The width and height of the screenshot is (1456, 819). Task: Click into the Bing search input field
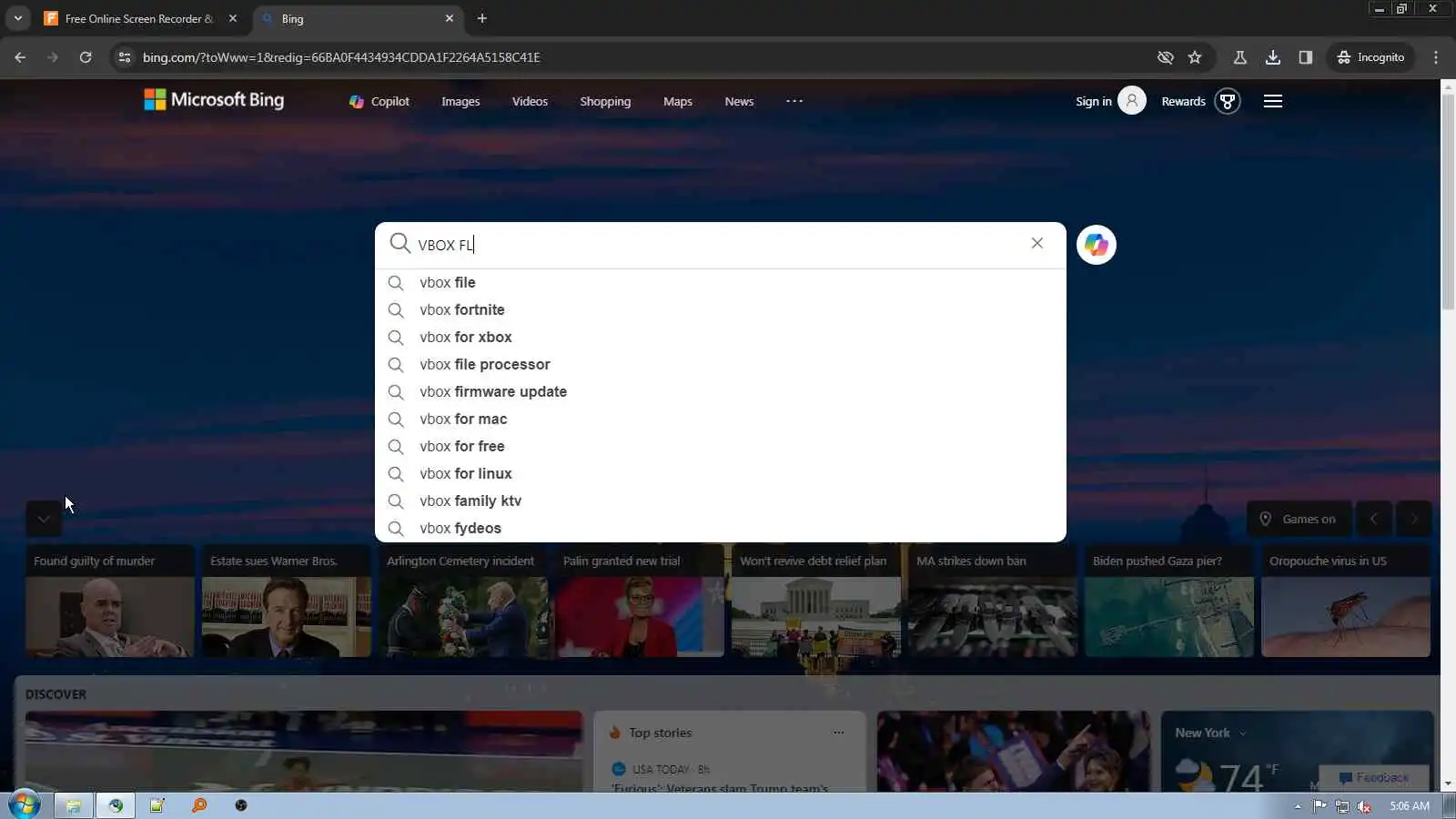click(719, 245)
